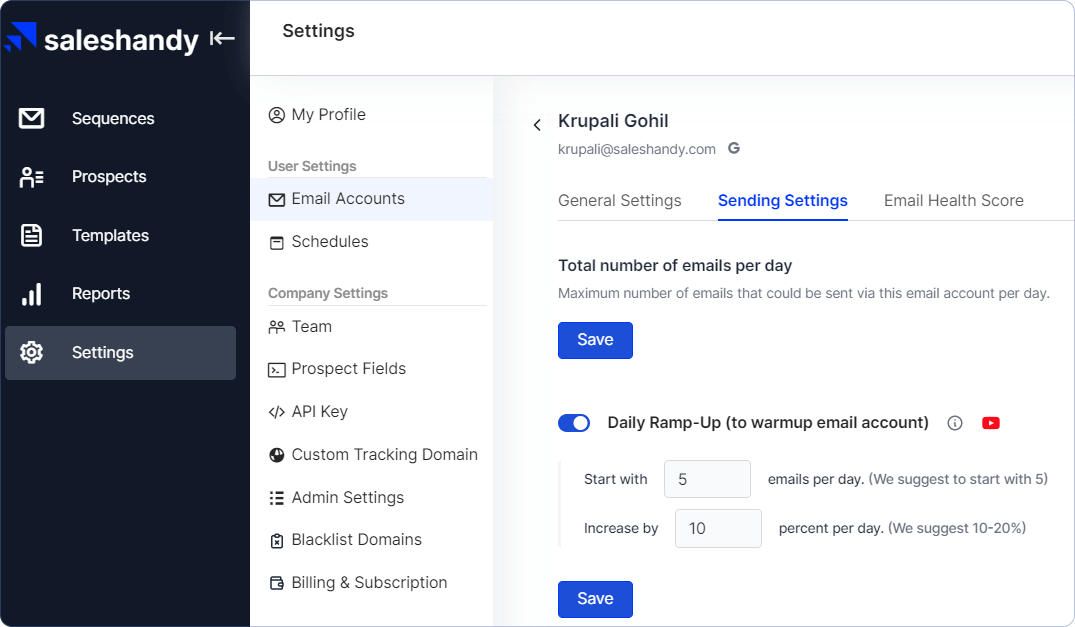The width and height of the screenshot is (1075, 627).
Task: Click the Sequences envelope icon
Action: pyautogui.click(x=32, y=118)
